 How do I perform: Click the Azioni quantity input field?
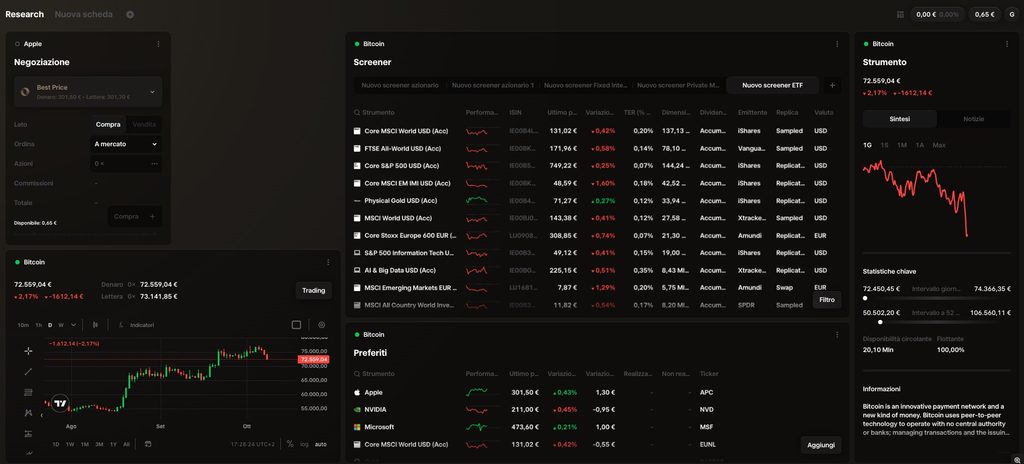point(126,163)
